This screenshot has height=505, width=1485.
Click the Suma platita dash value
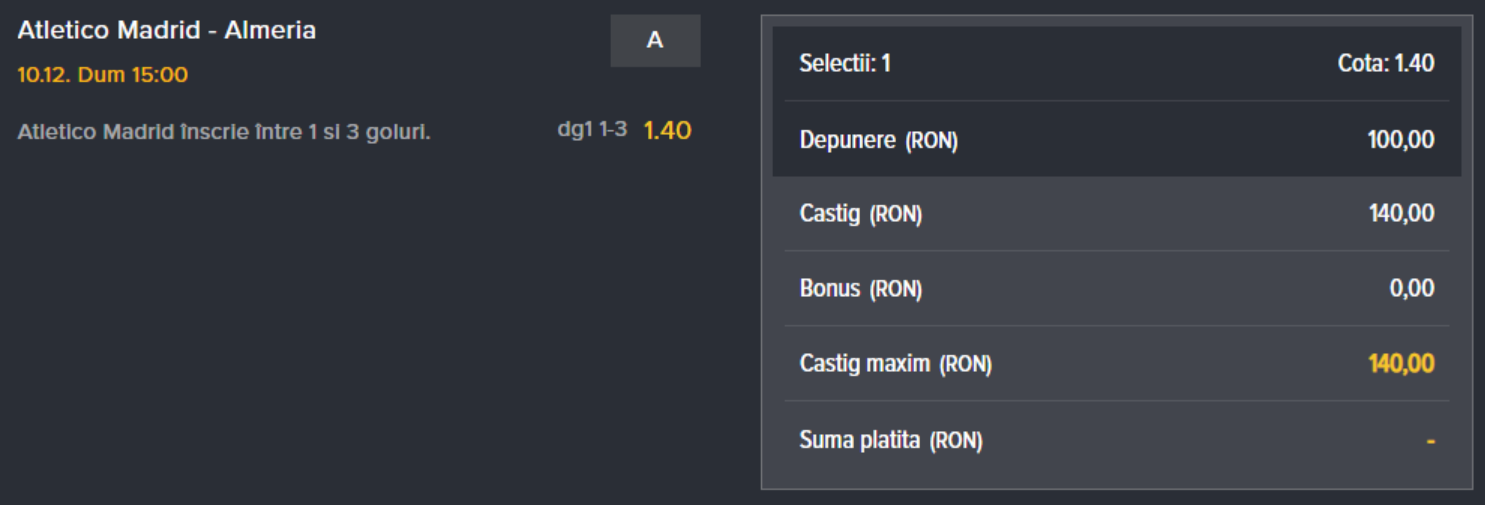1430,440
